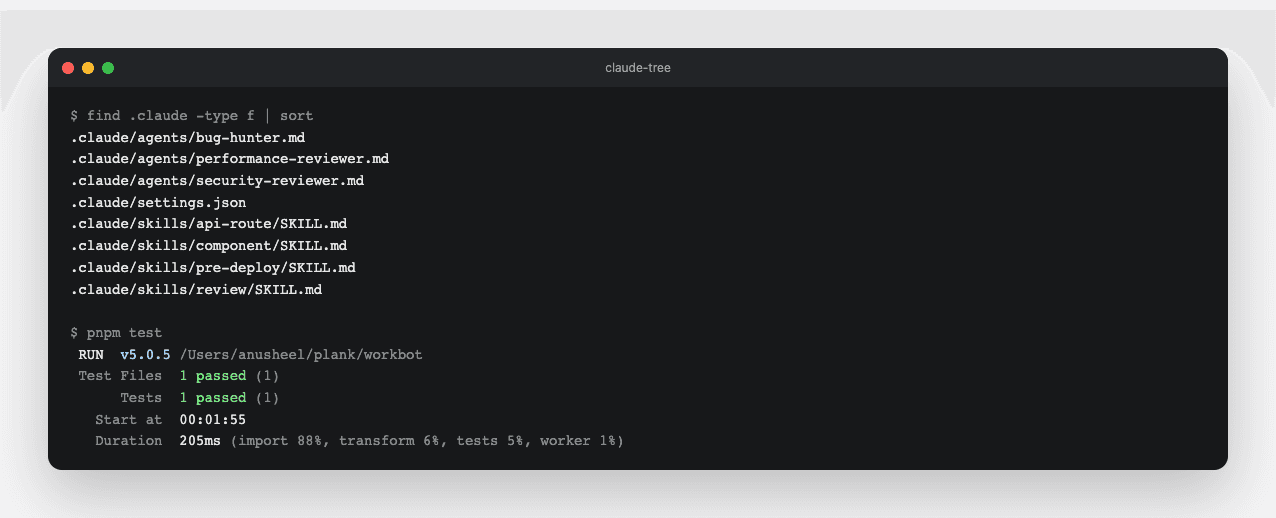Screen dimensions: 1276x518
Task: Click the pre-deploy/SKILL.md path
Action: [x=213, y=268]
